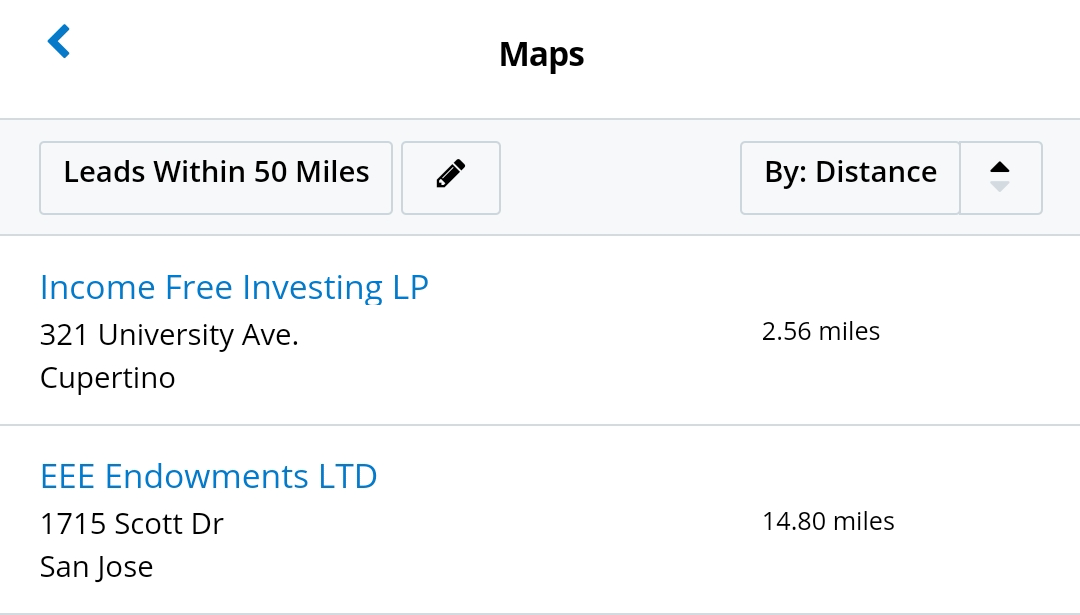Open the Leads Within 50 Miles filter
Viewport: 1080px width, 615px height.
pos(216,174)
